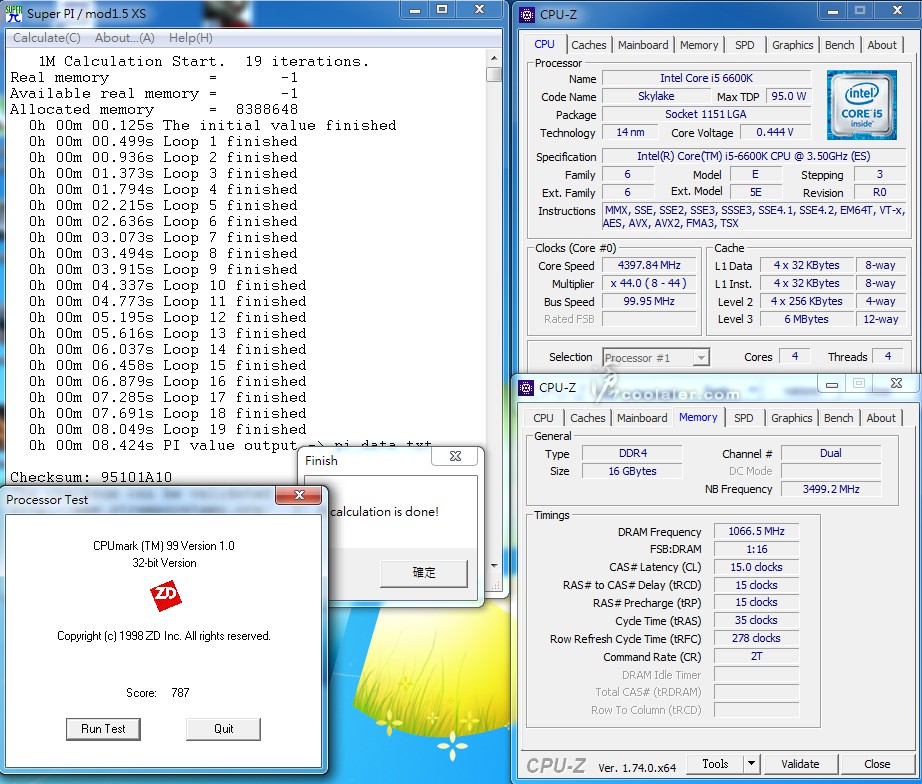
Task: Click the memory Type value DDR4
Action: tap(633, 453)
